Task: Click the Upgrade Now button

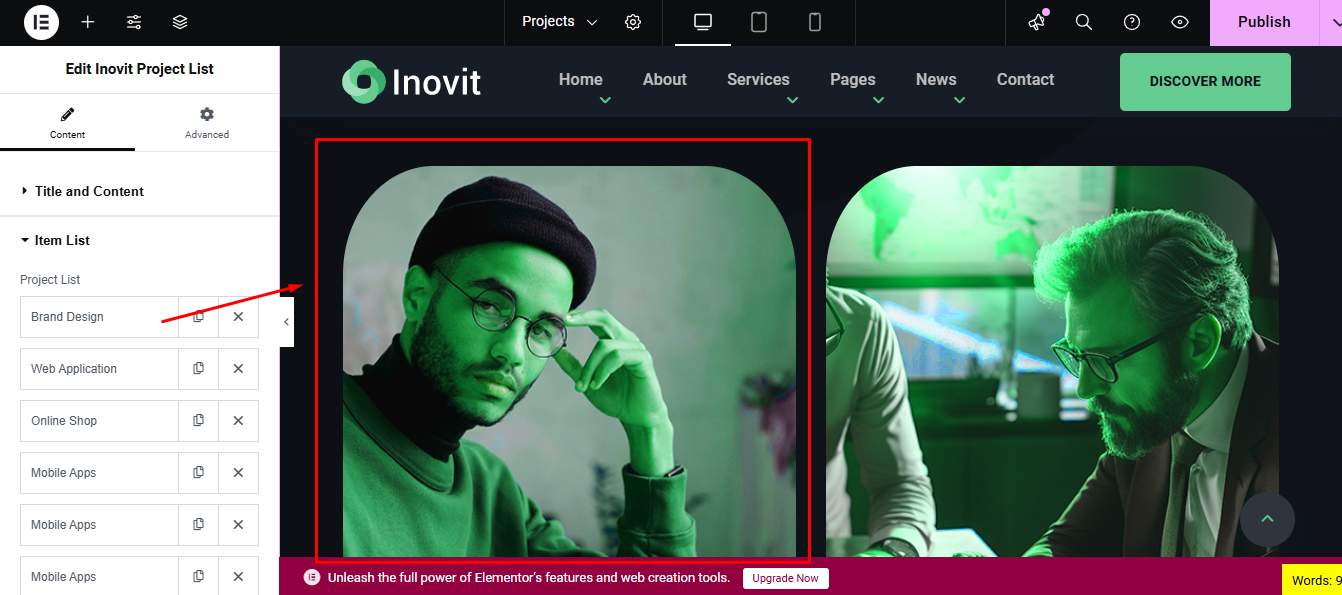Action: click(x=785, y=578)
